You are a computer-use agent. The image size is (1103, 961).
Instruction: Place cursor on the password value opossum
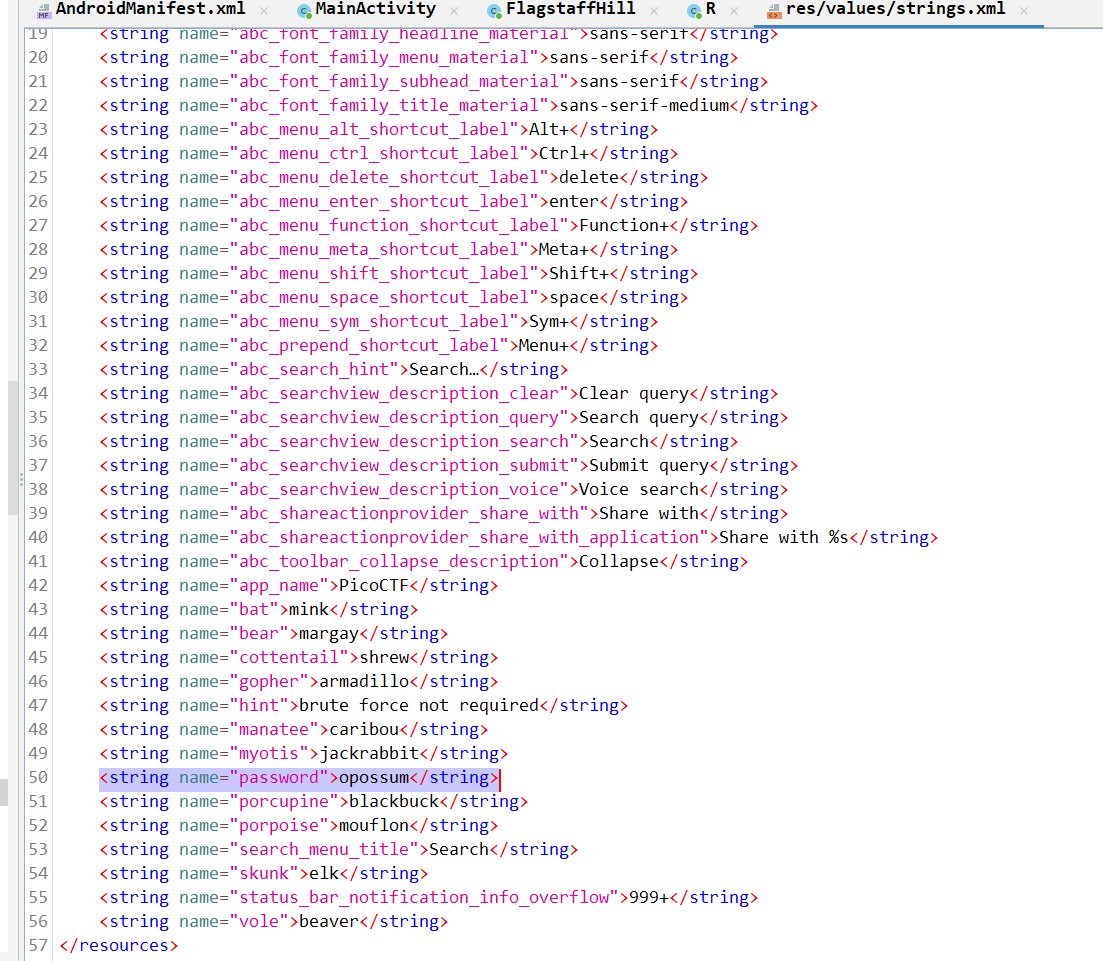(x=374, y=777)
